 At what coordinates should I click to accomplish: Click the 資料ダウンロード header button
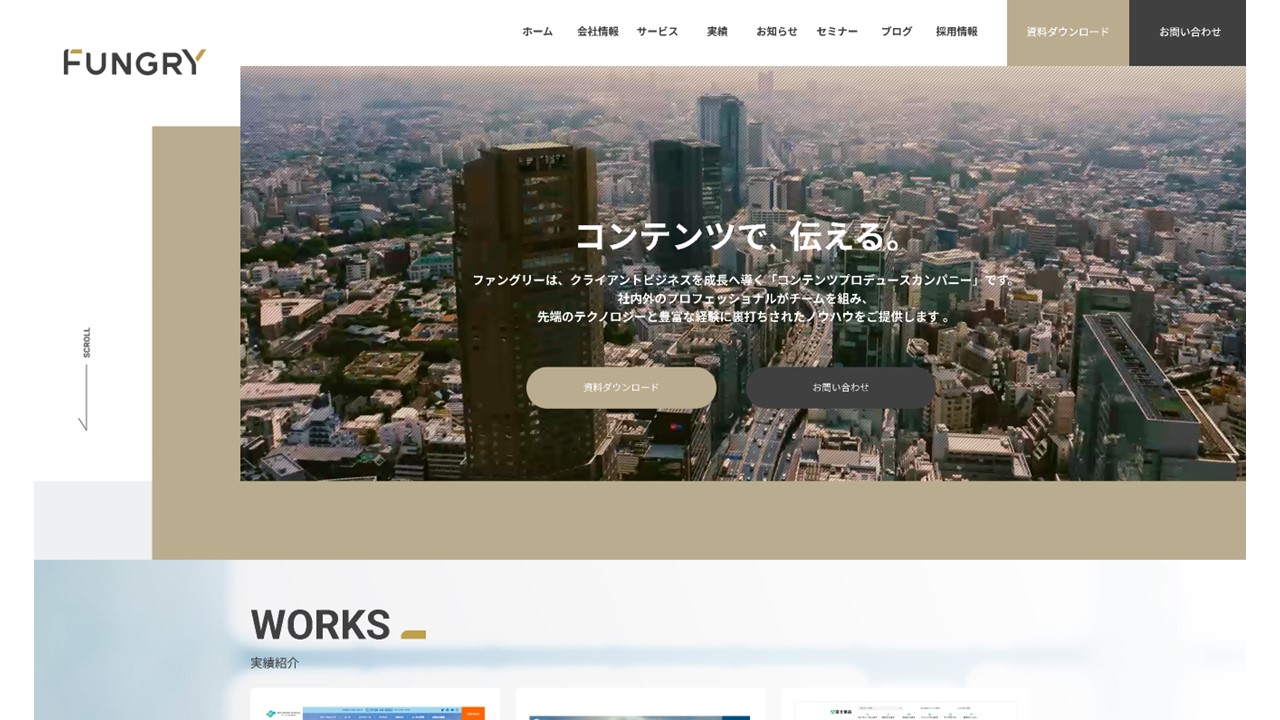1065,31
